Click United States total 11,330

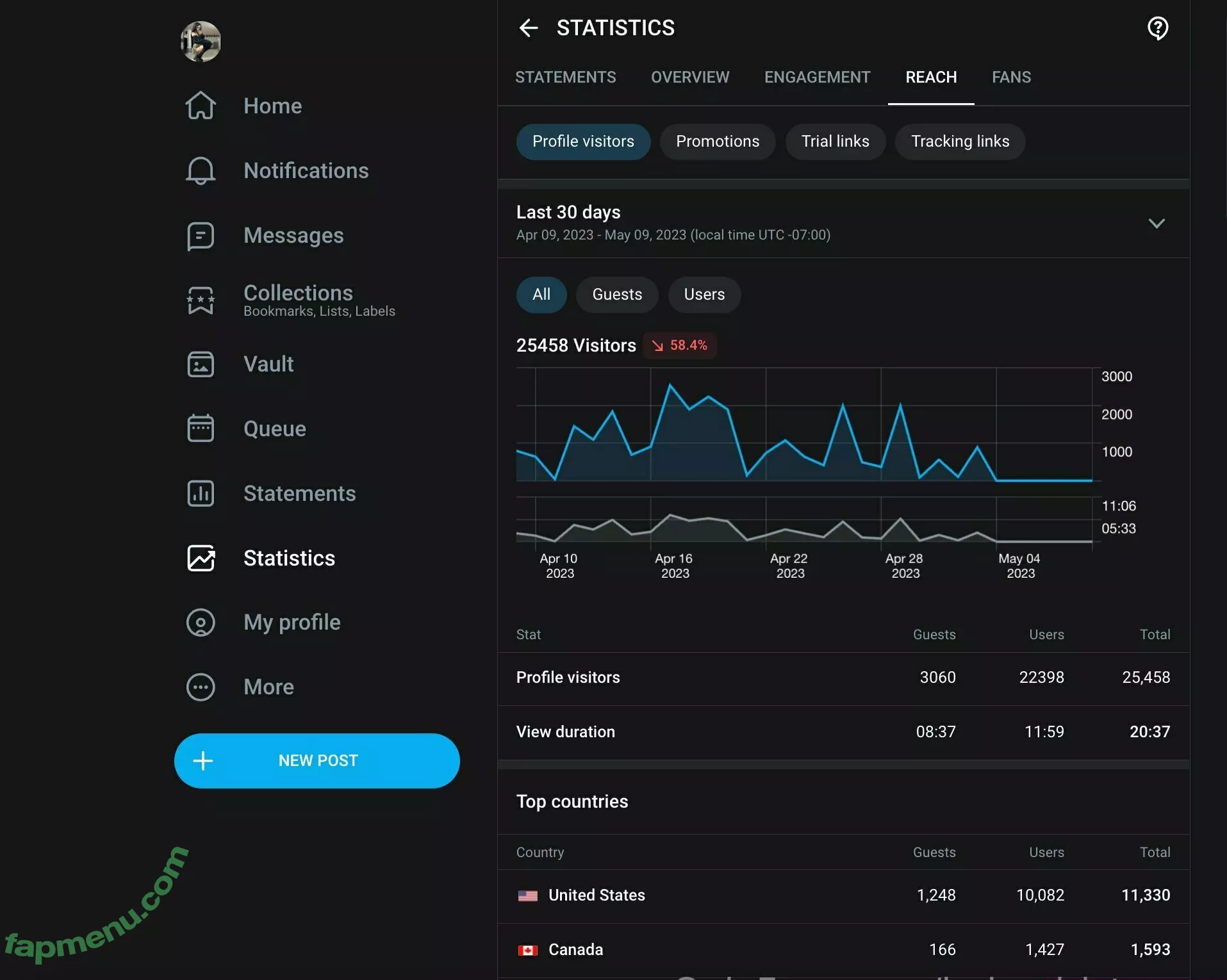pyautogui.click(x=1146, y=895)
